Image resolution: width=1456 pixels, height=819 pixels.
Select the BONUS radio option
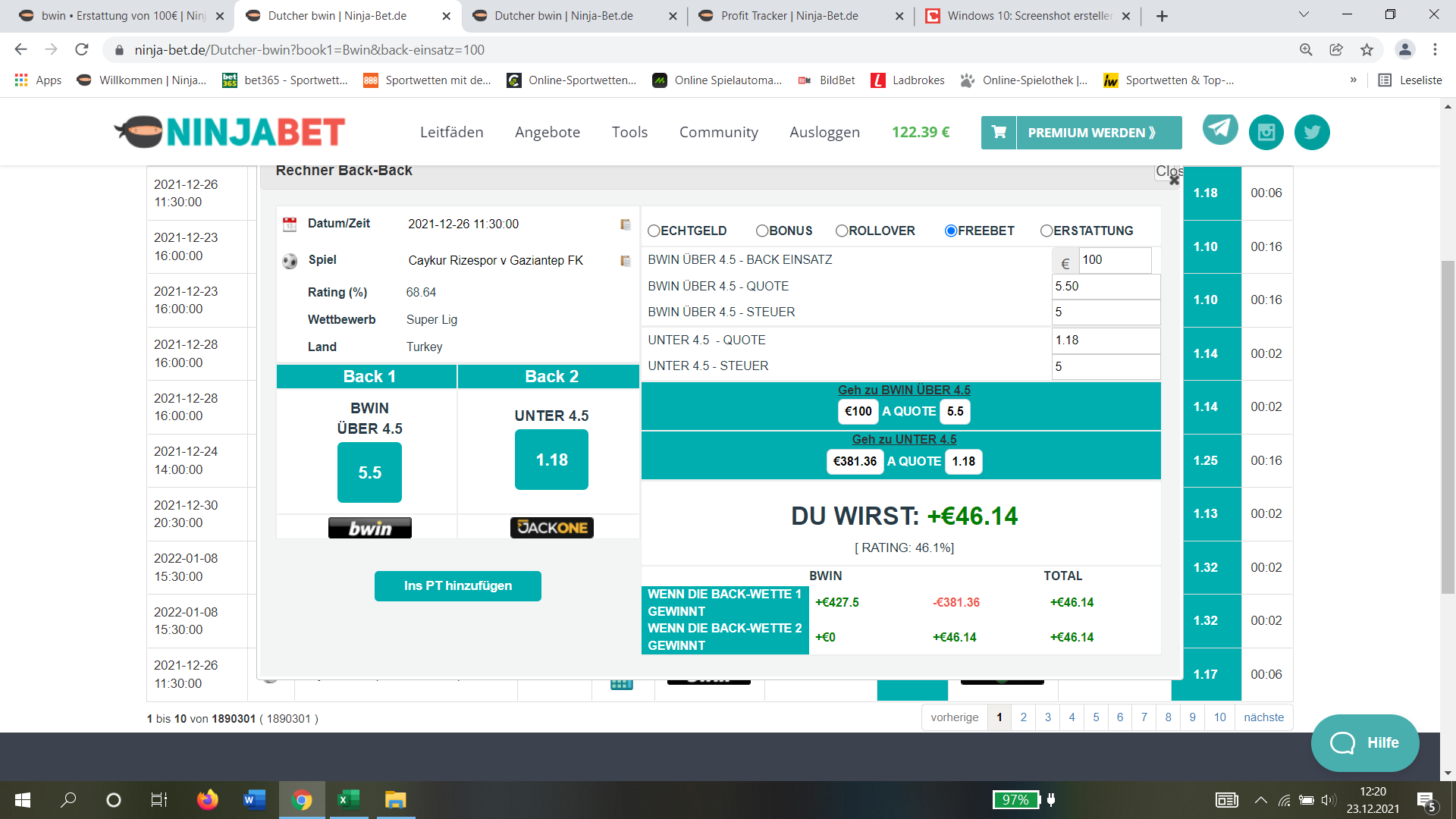[762, 231]
